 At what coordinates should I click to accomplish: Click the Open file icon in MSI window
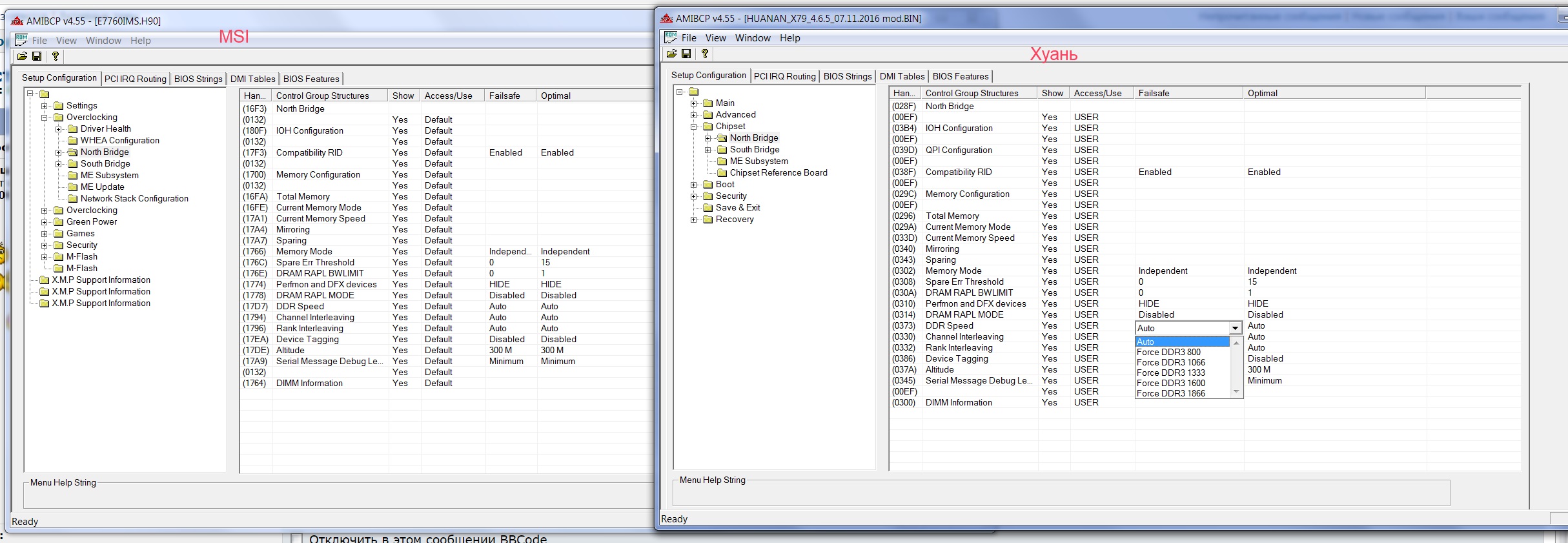22,57
